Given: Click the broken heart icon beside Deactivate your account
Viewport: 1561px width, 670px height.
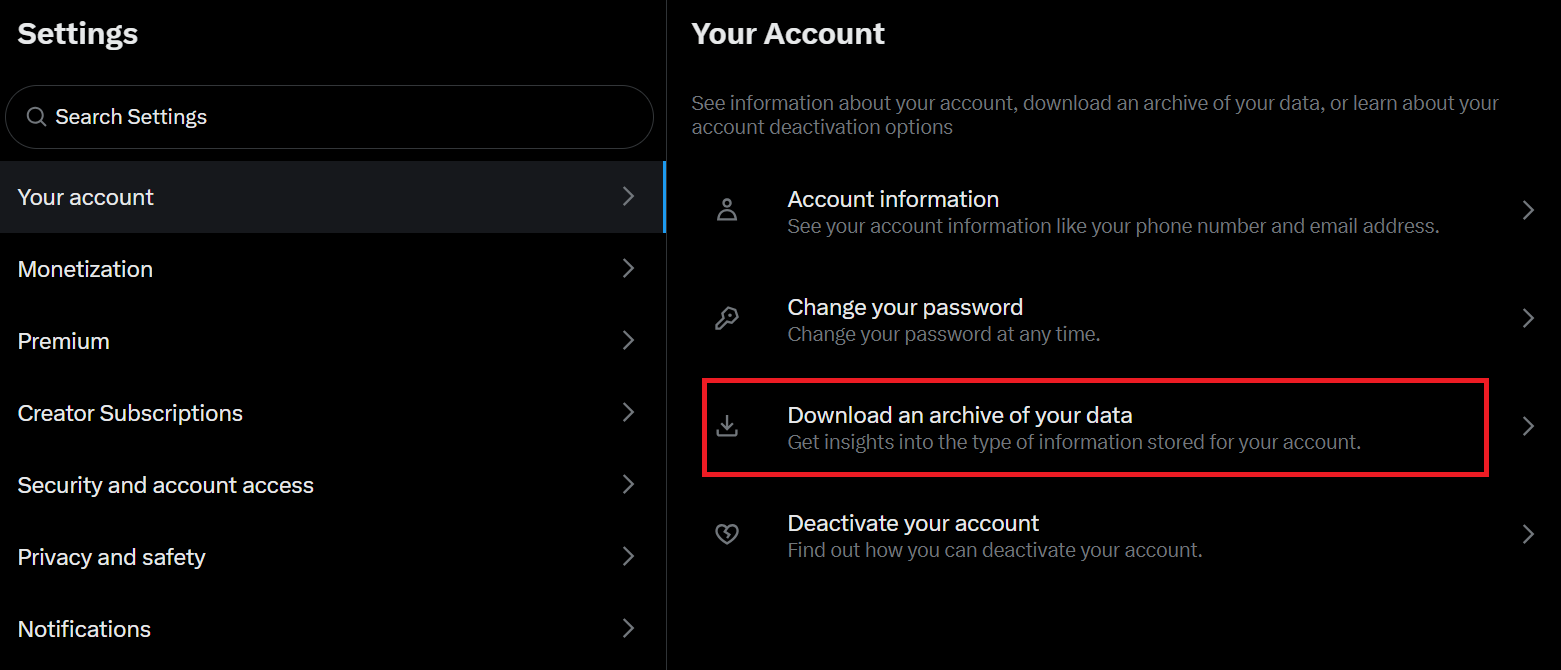Looking at the screenshot, I should click(727, 534).
